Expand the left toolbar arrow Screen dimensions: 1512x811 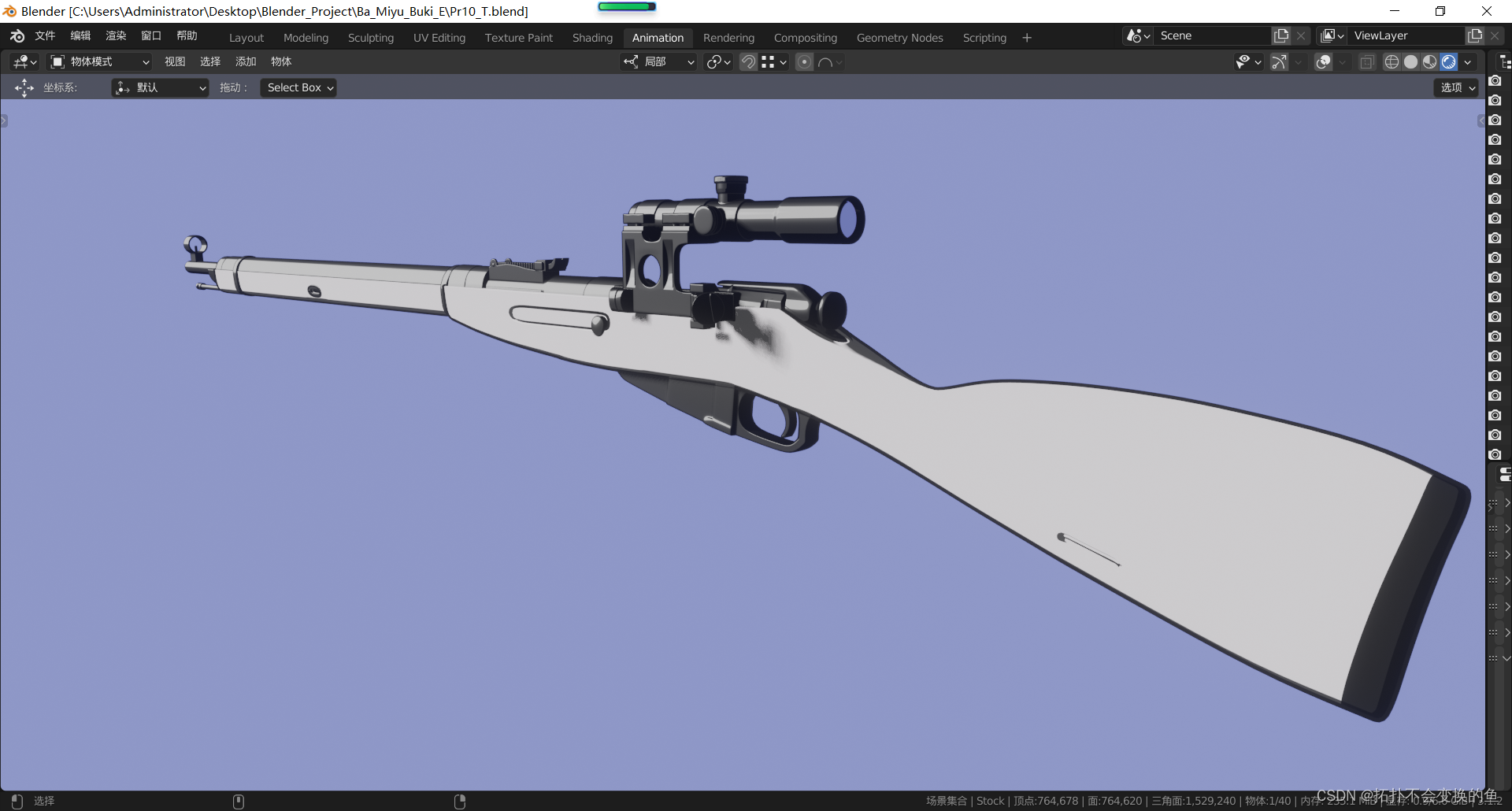click(x=4, y=120)
